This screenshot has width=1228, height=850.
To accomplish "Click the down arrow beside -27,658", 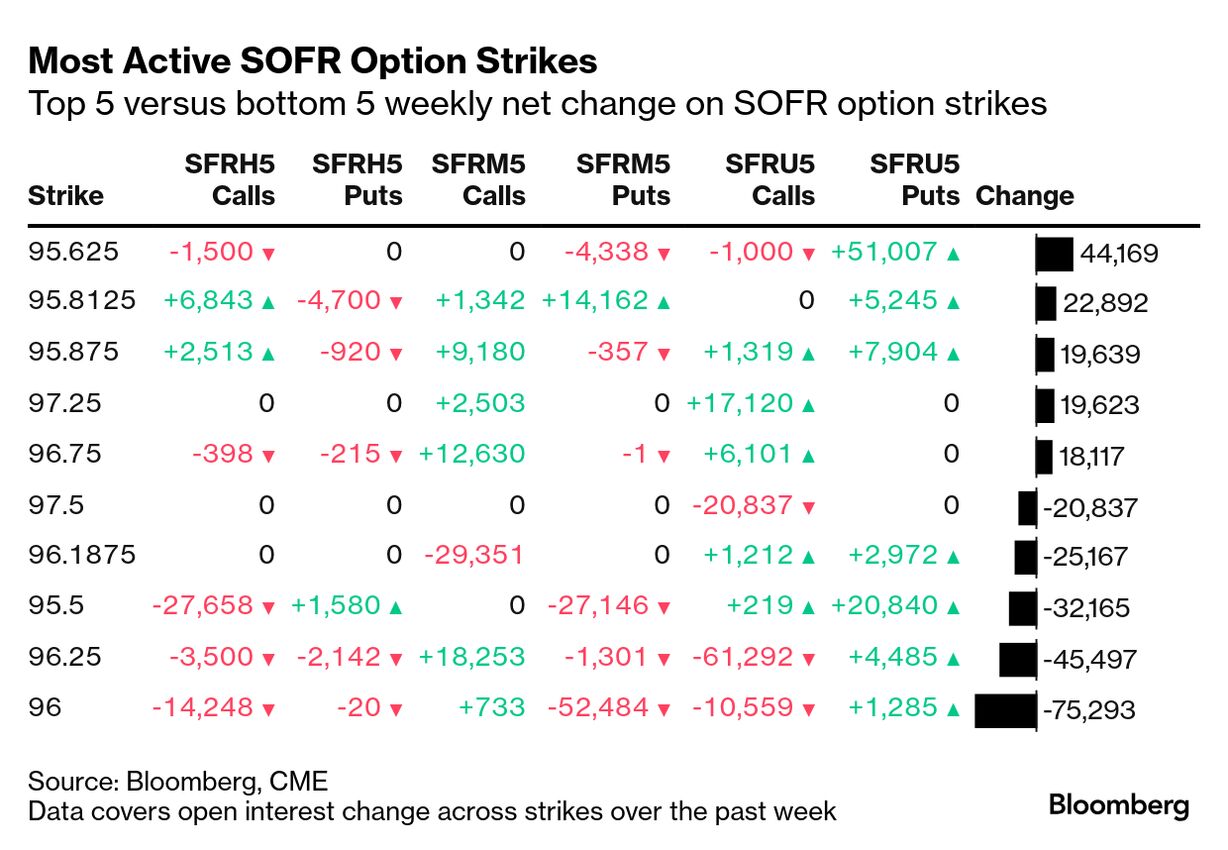I will tap(267, 608).
